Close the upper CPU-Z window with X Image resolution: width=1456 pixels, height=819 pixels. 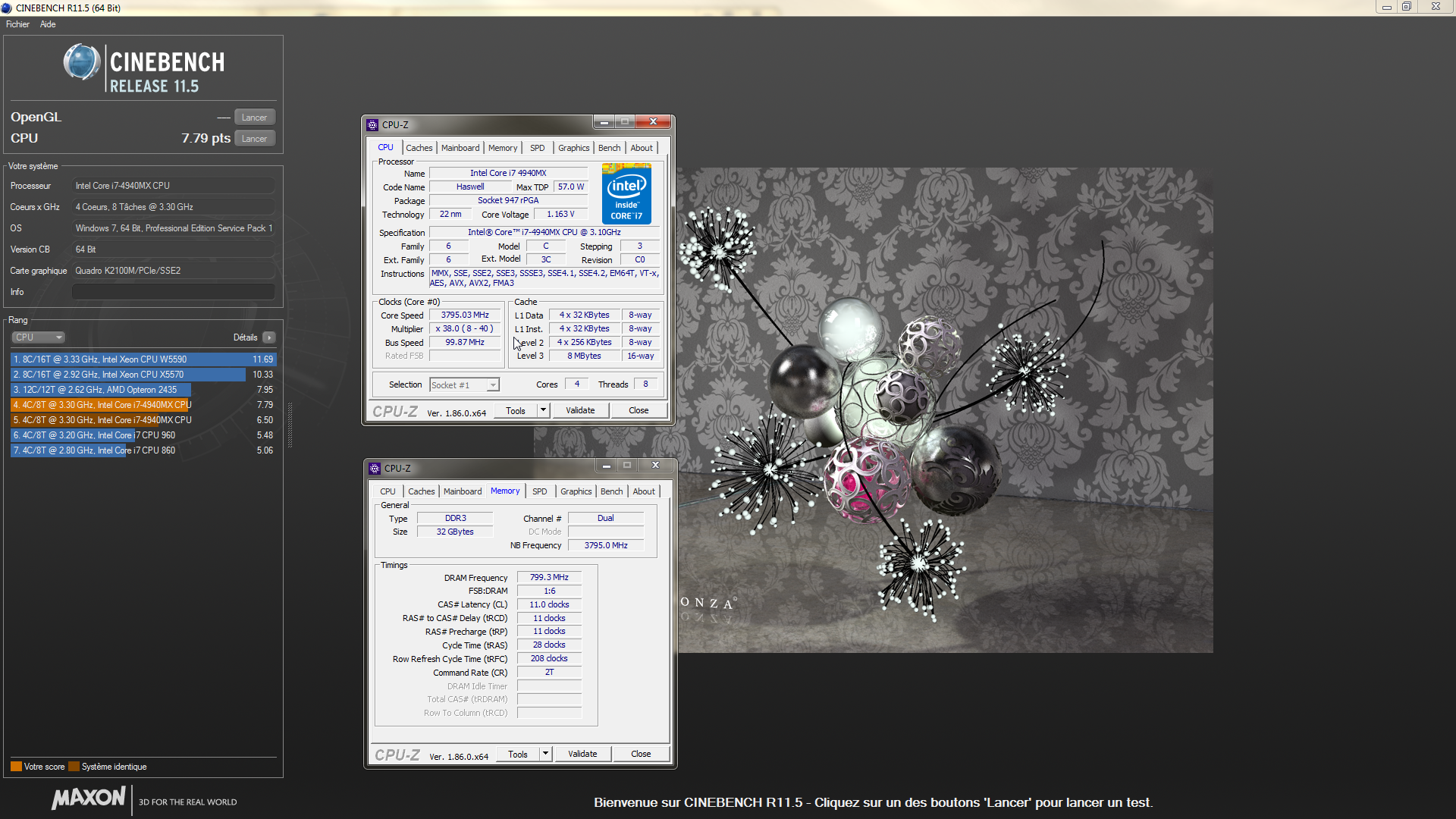[x=653, y=122]
